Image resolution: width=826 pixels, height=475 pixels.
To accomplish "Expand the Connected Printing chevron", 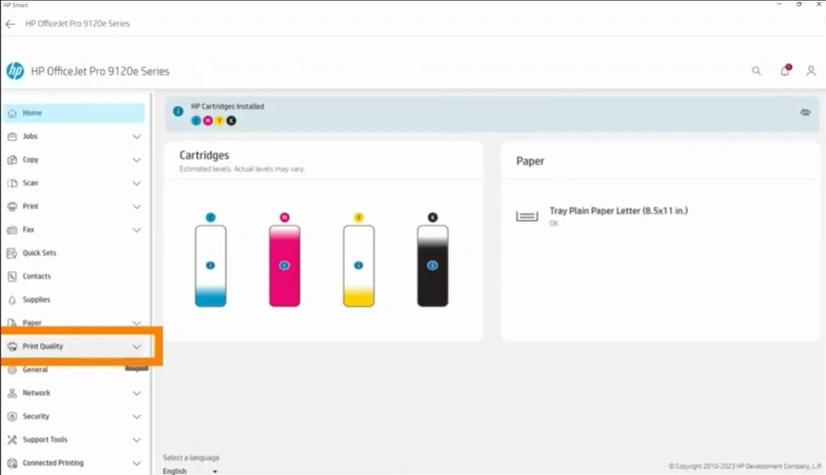I will coord(136,463).
